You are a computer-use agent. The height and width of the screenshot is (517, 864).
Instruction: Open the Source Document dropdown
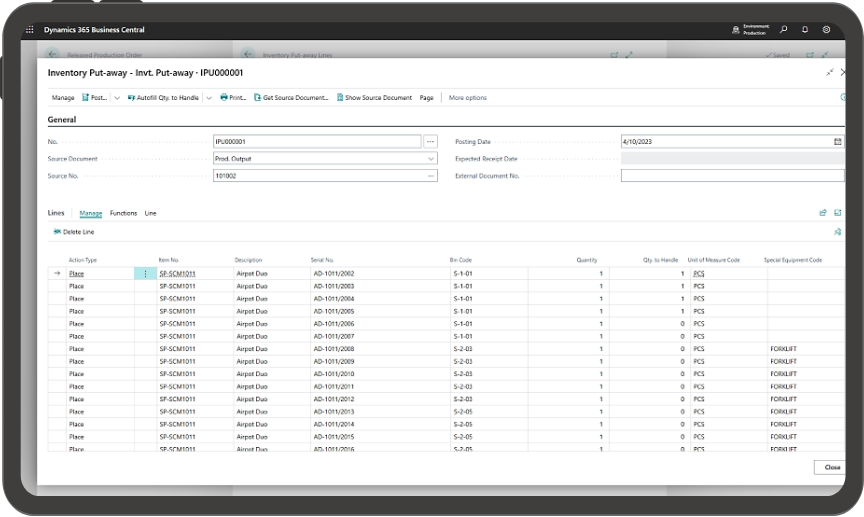431,159
